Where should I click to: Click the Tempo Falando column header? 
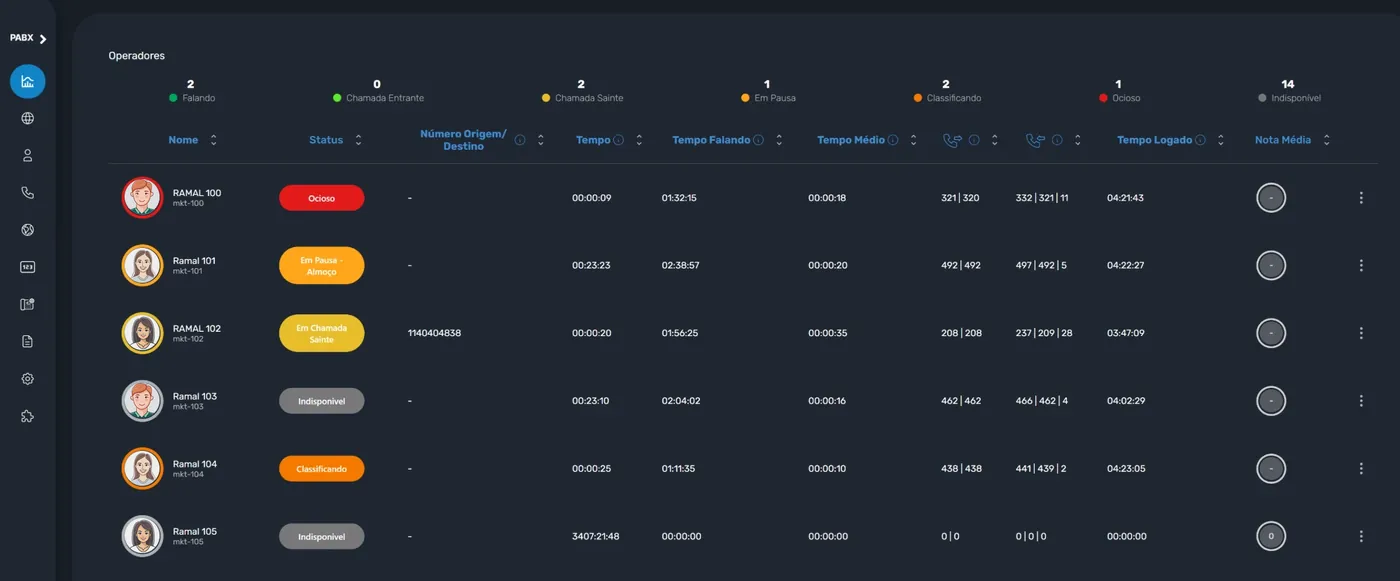[711, 140]
